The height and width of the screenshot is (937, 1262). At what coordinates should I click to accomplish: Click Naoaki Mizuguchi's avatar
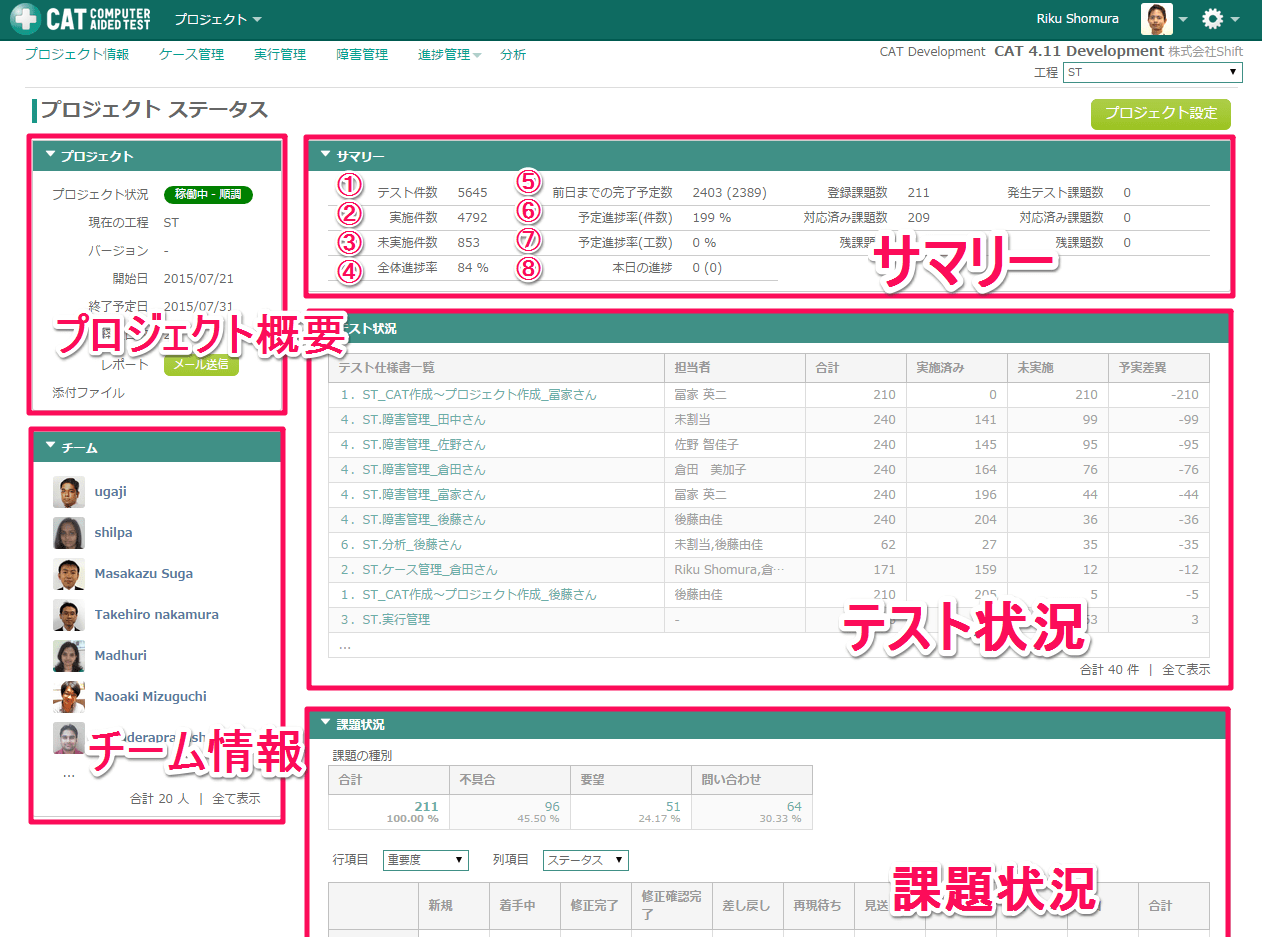68,696
